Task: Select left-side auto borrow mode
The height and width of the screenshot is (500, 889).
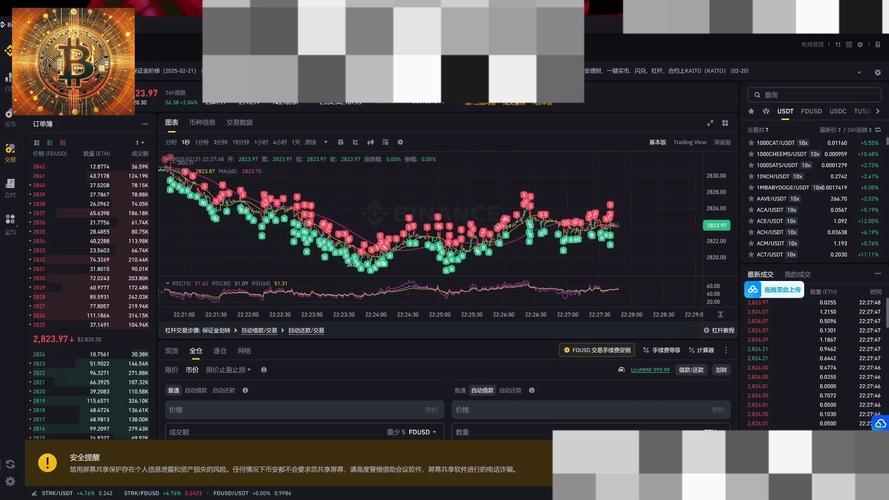Action: (x=196, y=390)
